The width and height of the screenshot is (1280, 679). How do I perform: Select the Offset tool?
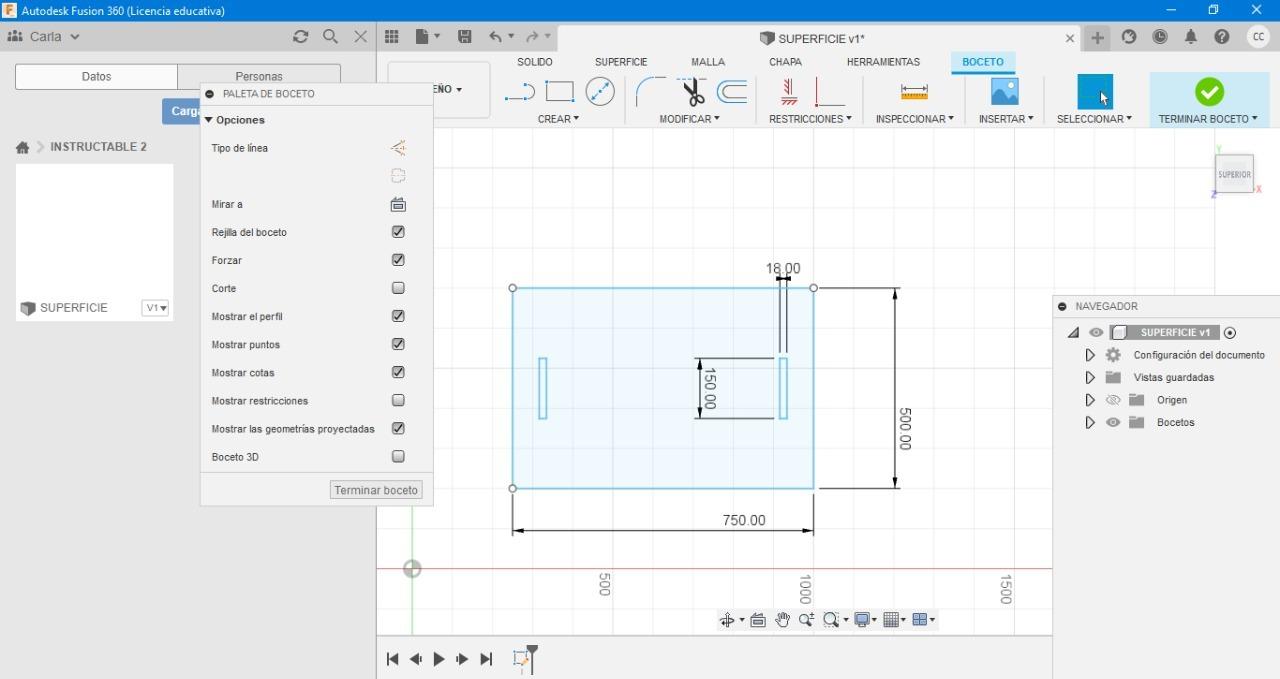(x=733, y=93)
